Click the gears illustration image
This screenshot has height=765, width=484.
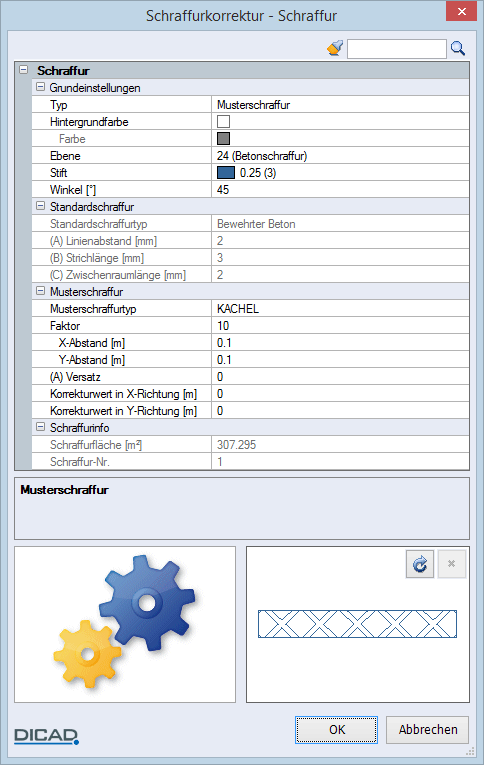pos(125,621)
